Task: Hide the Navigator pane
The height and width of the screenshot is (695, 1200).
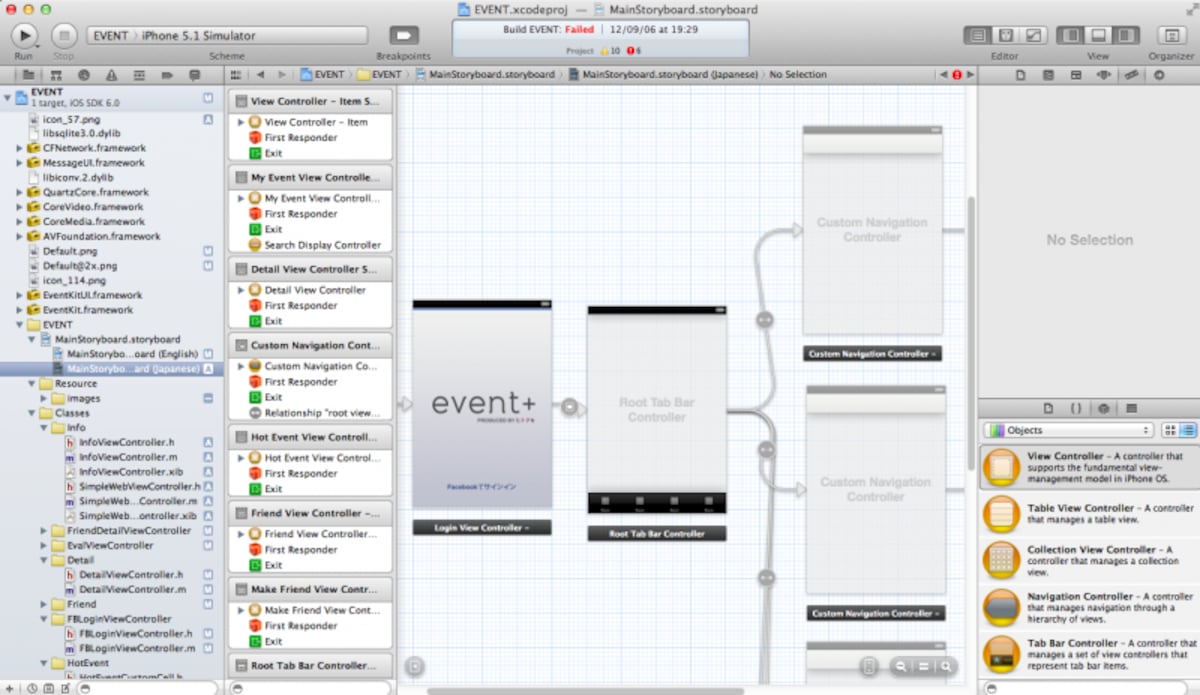Action: 1071,35
